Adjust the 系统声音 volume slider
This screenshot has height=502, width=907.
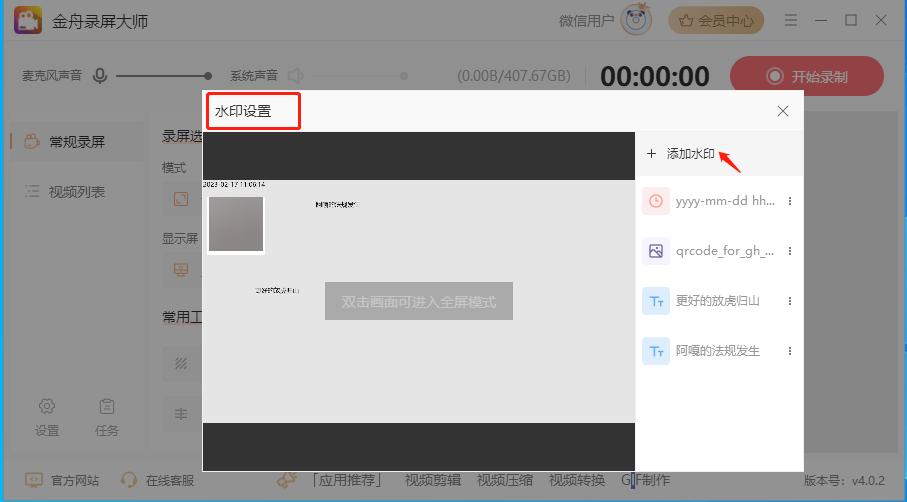pyautogui.click(x=360, y=76)
